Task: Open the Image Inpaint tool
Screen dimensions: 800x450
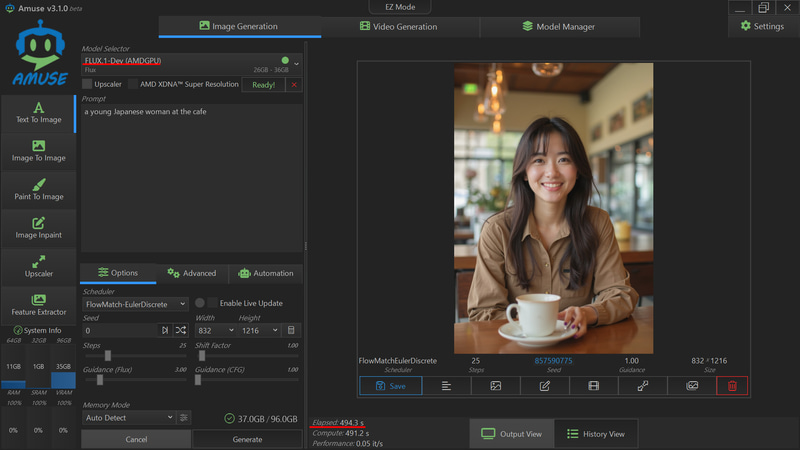Action: coord(39,228)
